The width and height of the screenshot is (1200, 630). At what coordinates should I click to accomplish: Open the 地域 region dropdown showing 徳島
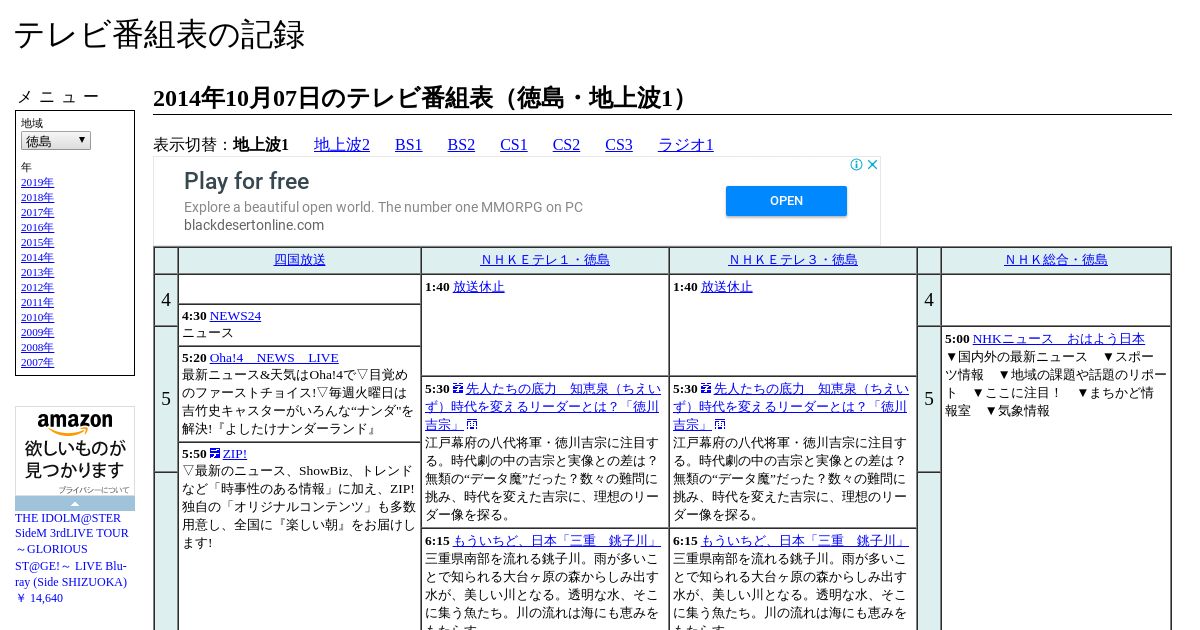56,141
